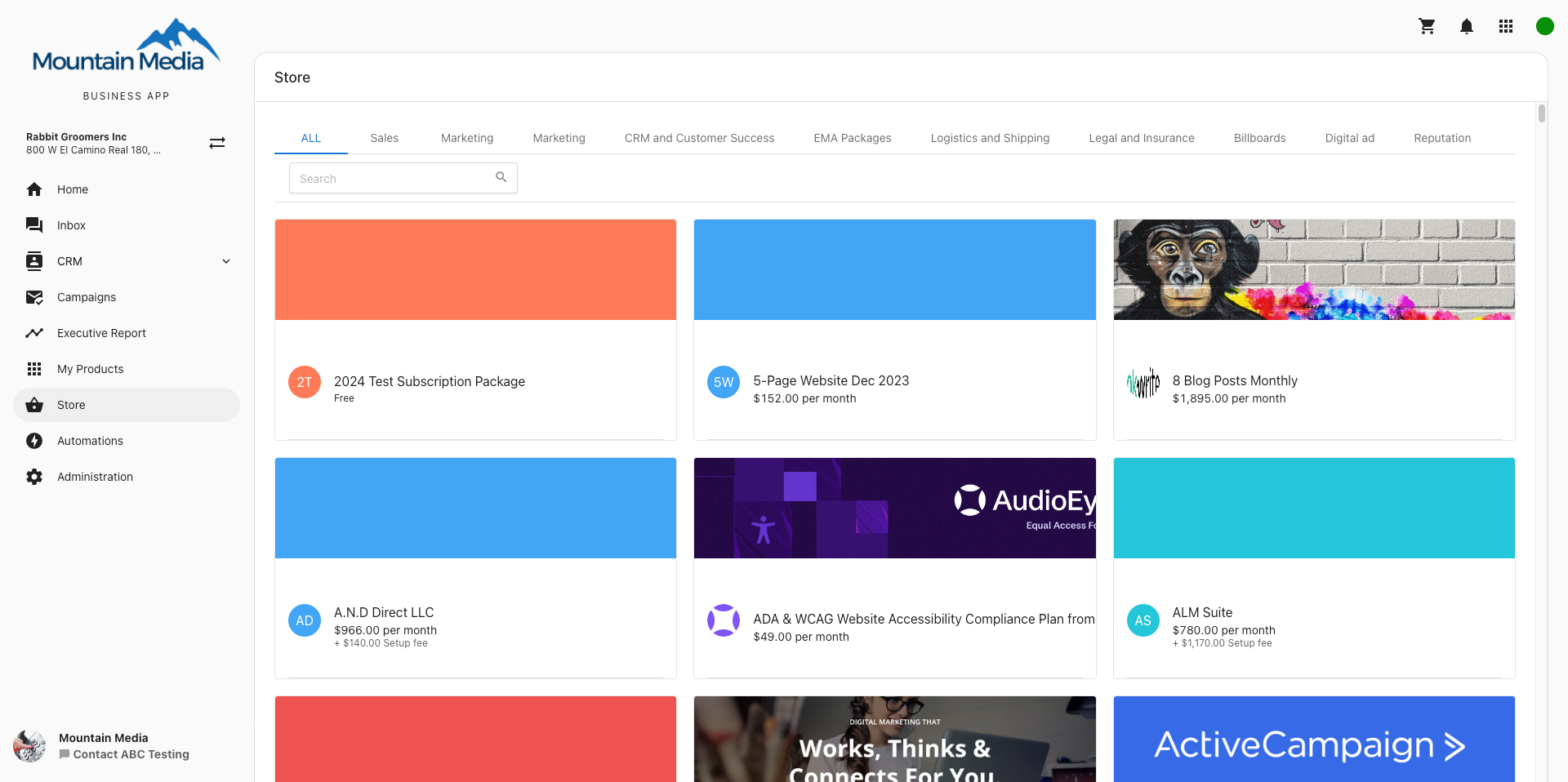Image resolution: width=1568 pixels, height=782 pixels.
Task: Switch business location via swap arrows
Action: 217,143
